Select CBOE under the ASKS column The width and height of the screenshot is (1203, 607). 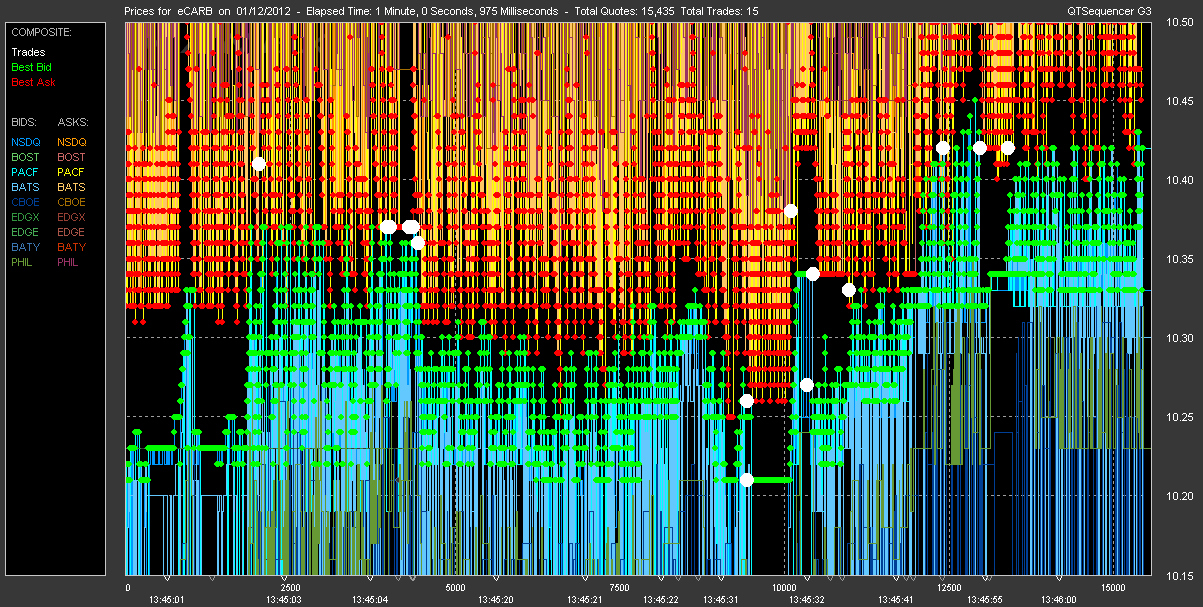pyautogui.click(x=71, y=202)
